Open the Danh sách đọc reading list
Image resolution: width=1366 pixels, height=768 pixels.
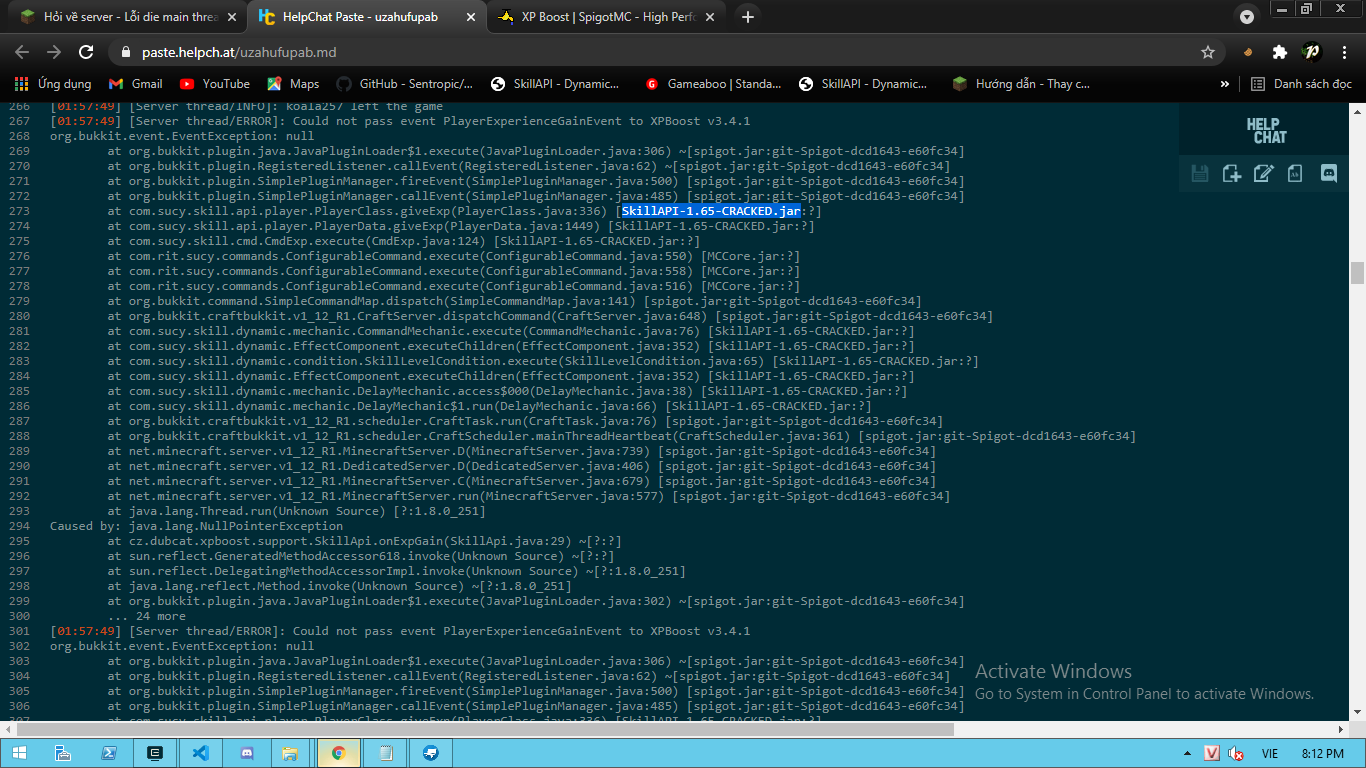1301,84
